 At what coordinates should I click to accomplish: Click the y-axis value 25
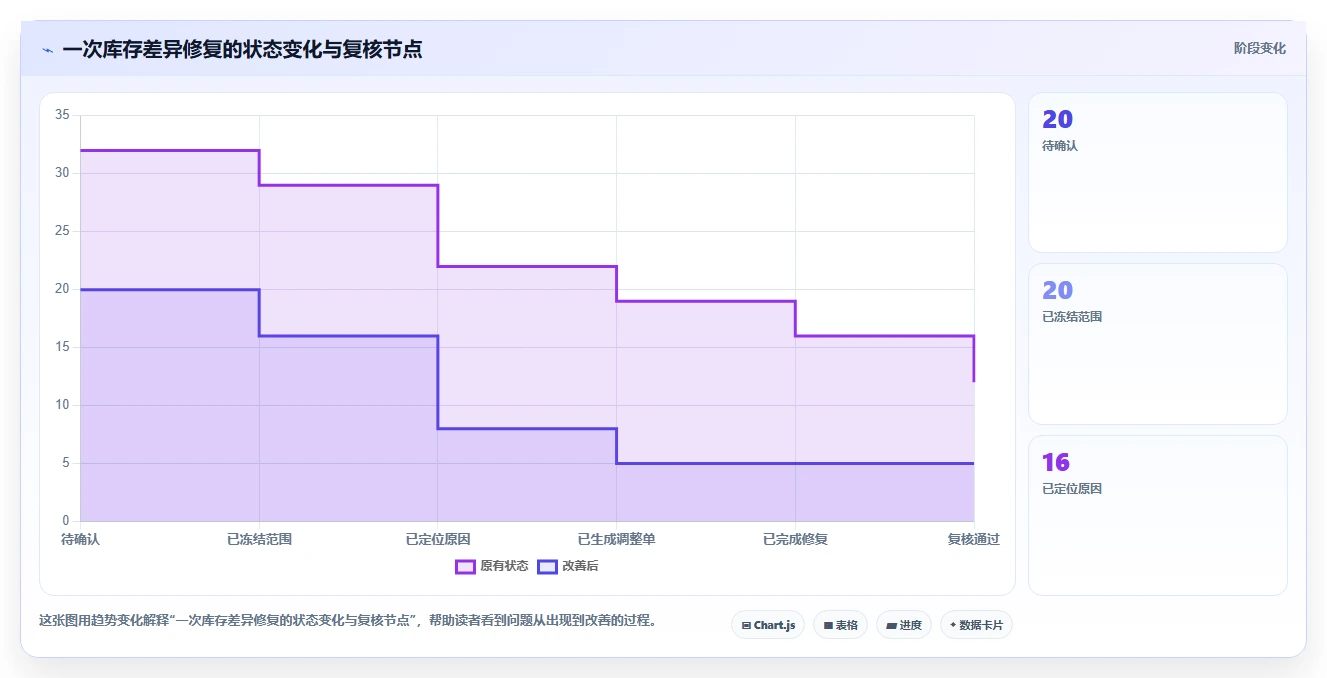coord(62,231)
